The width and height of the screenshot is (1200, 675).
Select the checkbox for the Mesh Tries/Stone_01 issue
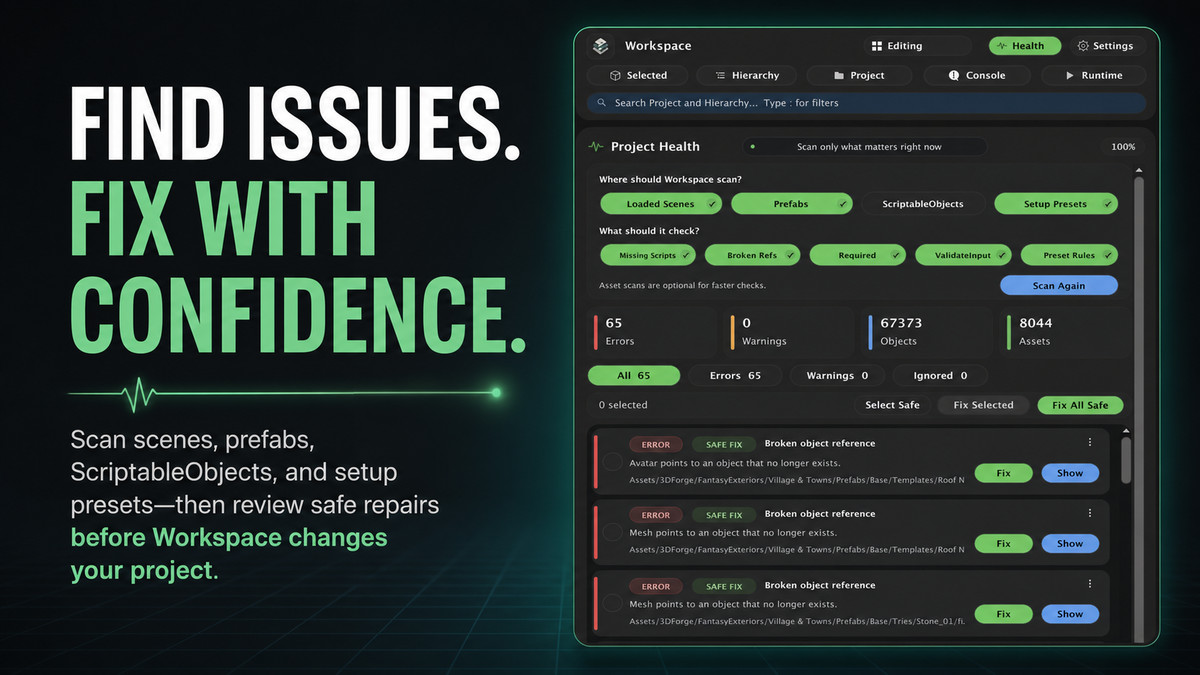pos(612,603)
